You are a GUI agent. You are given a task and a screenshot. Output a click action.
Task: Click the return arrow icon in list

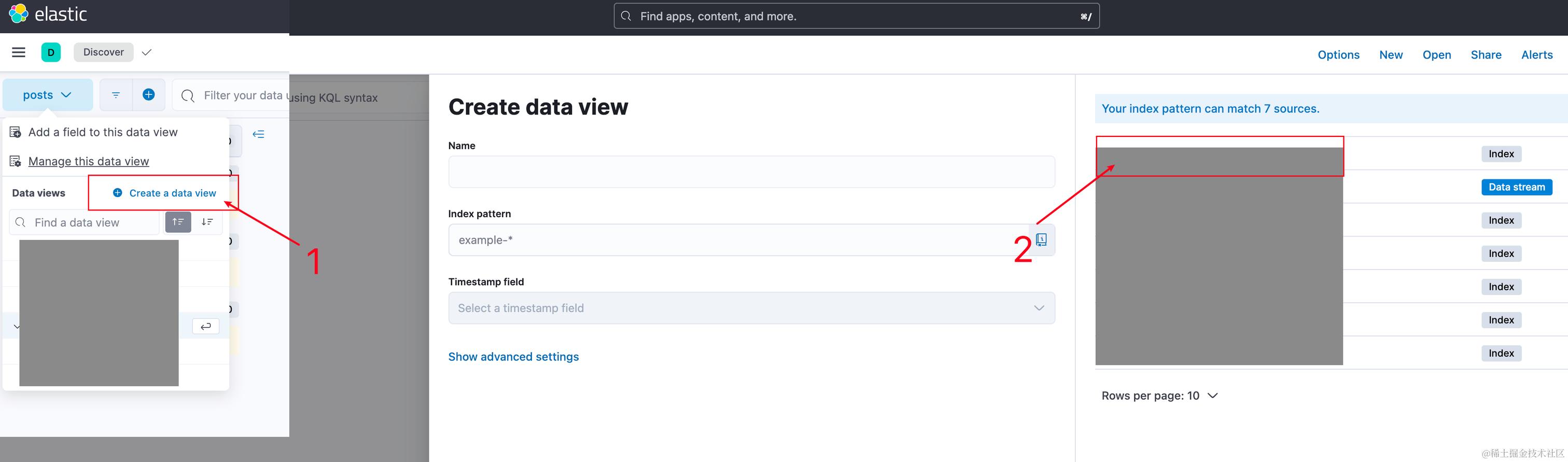pyautogui.click(x=206, y=326)
